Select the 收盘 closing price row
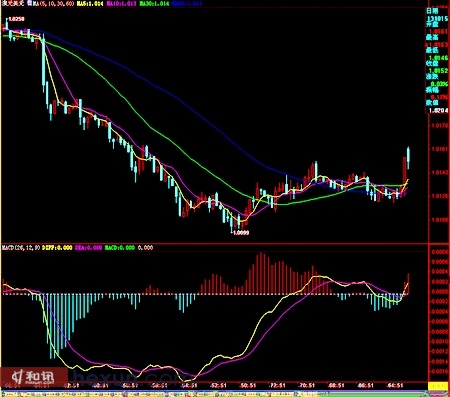The width and height of the screenshot is (450, 397). pyautogui.click(x=437, y=67)
